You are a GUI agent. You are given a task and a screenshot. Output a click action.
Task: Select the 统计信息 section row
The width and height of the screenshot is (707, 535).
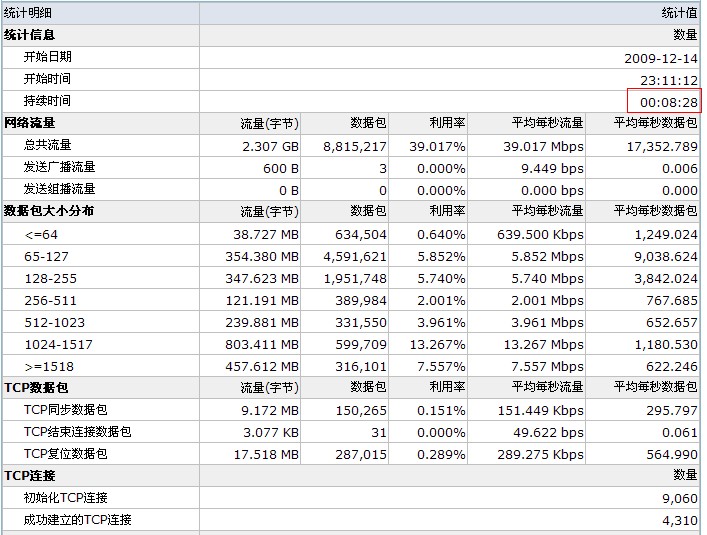tap(30, 35)
